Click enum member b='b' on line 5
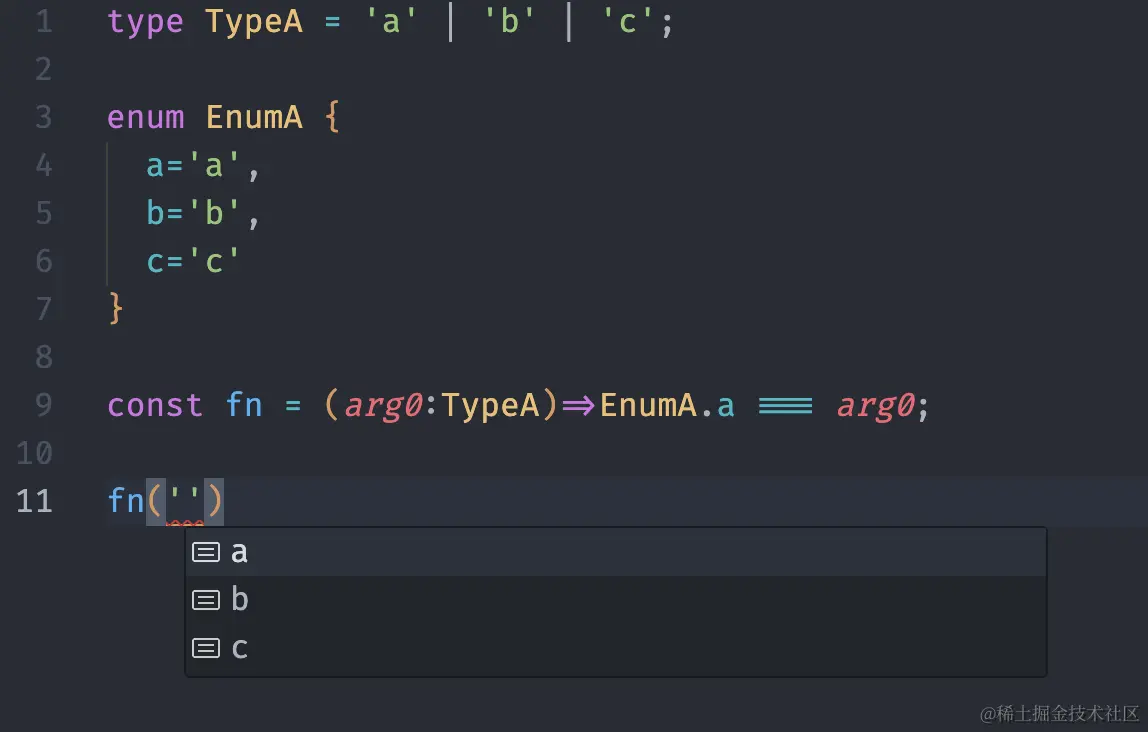This screenshot has width=1148, height=732. [193, 213]
